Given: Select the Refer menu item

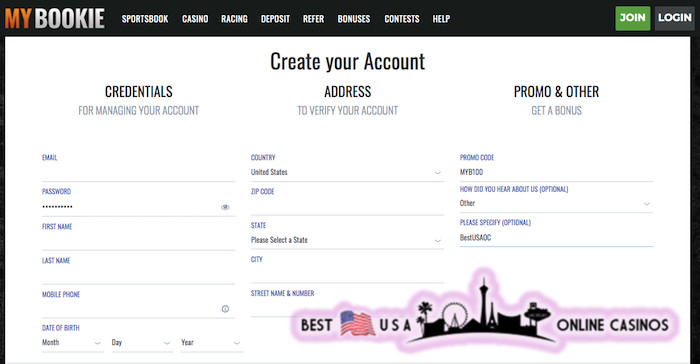Looking at the screenshot, I should [x=313, y=19].
